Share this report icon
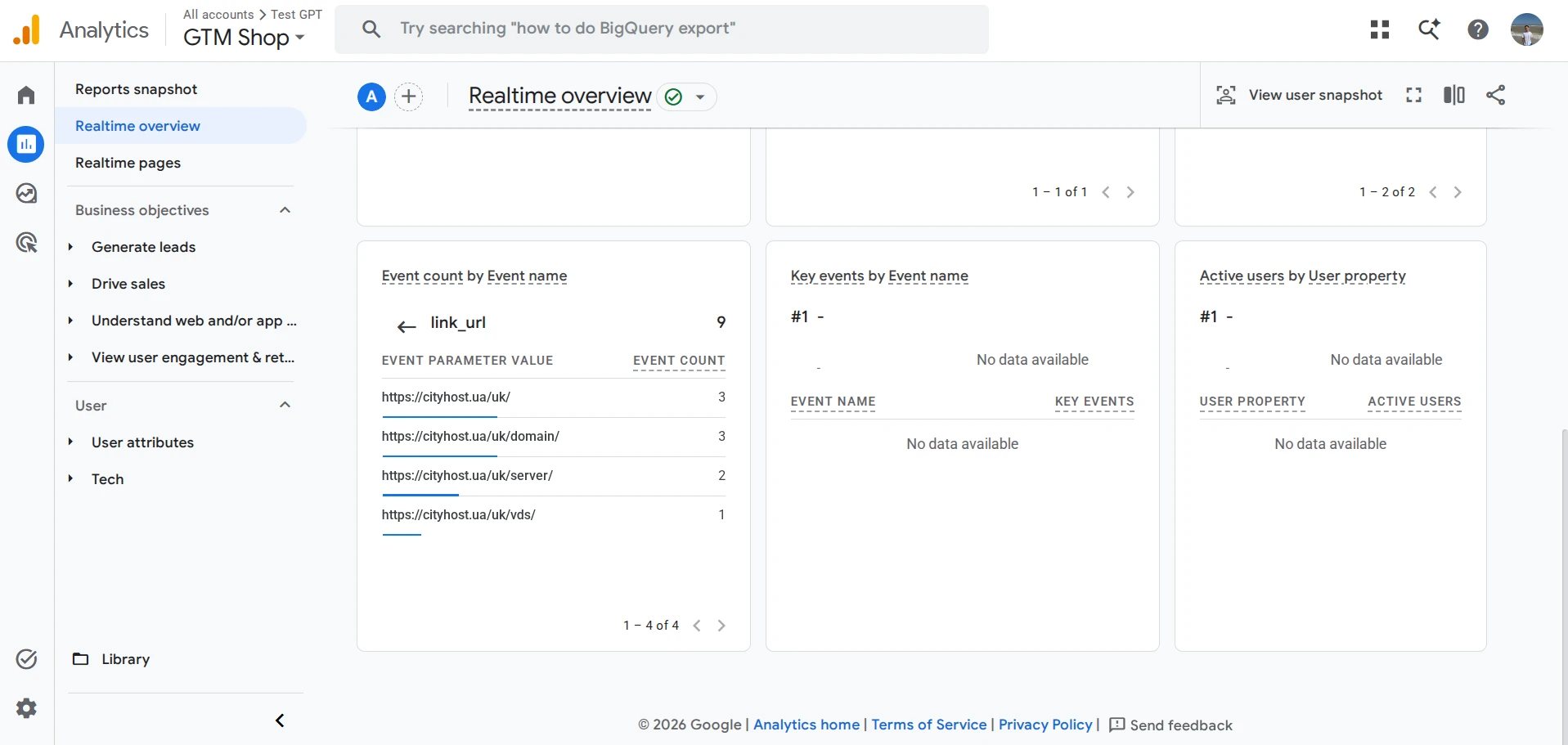1568x745 pixels. point(1495,95)
